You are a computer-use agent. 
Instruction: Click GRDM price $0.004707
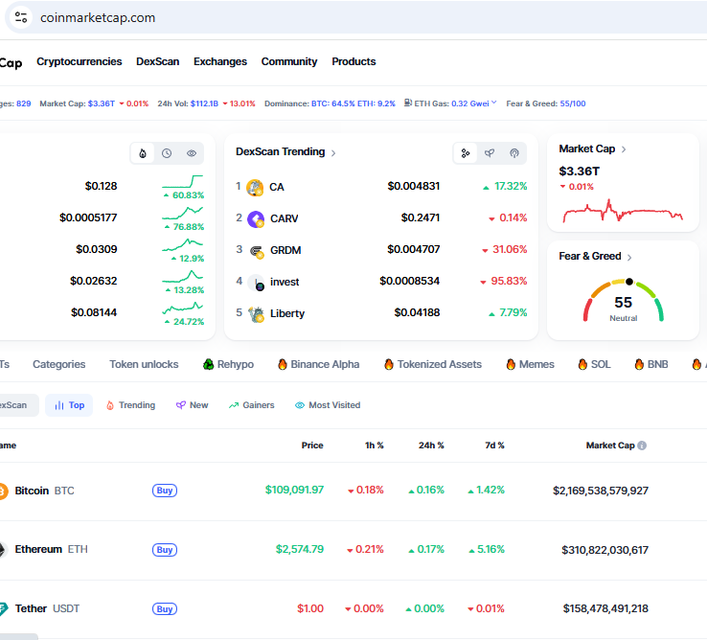point(413,249)
